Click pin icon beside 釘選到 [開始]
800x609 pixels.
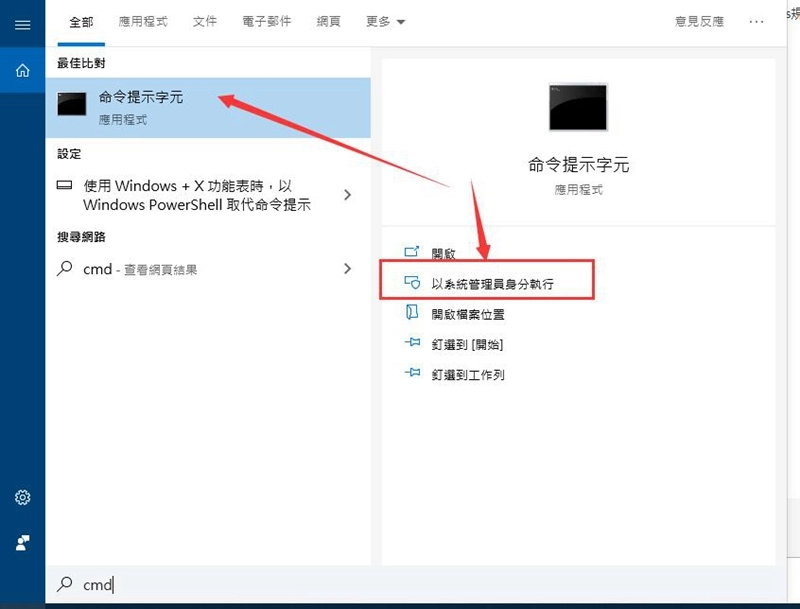tap(412, 343)
